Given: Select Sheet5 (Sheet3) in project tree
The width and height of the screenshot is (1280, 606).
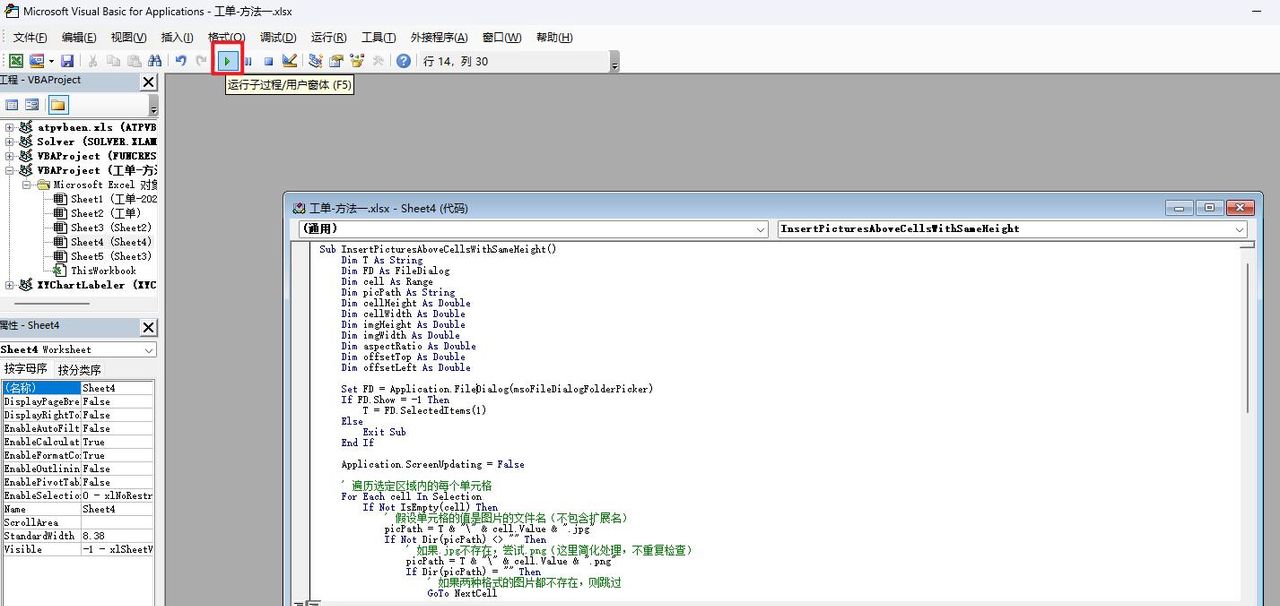Looking at the screenshot, I should [x=103, y=256].
